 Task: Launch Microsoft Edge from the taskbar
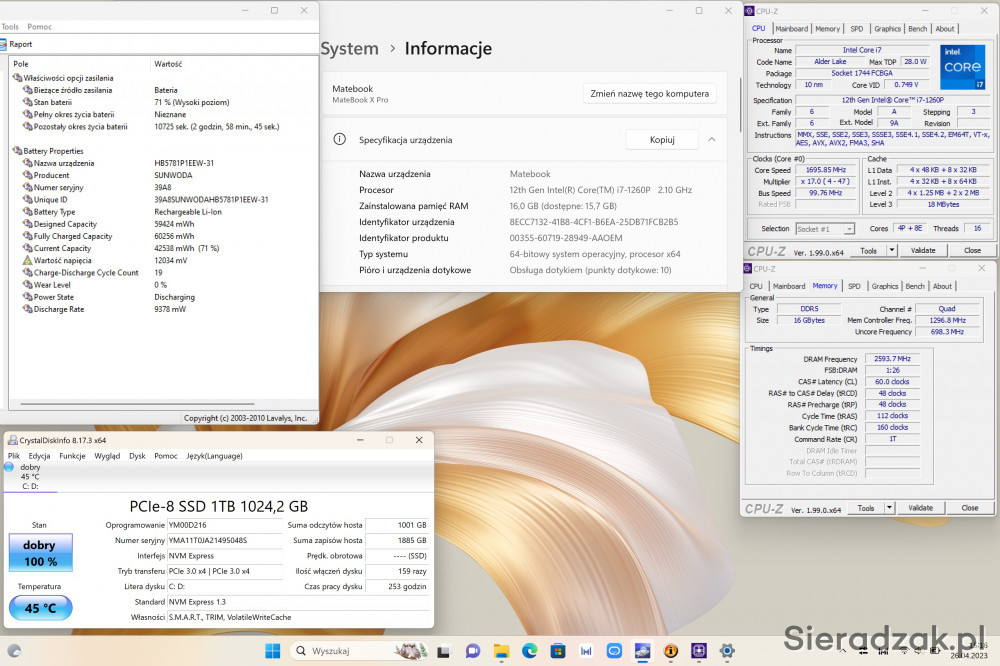point(530,651)
